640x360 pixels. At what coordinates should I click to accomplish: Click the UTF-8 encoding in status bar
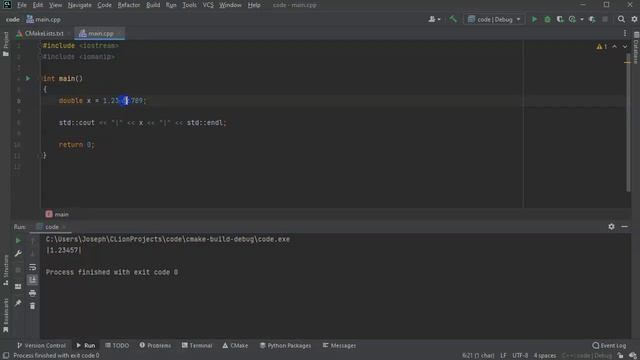pyautogui.click(x=520, y=356)
